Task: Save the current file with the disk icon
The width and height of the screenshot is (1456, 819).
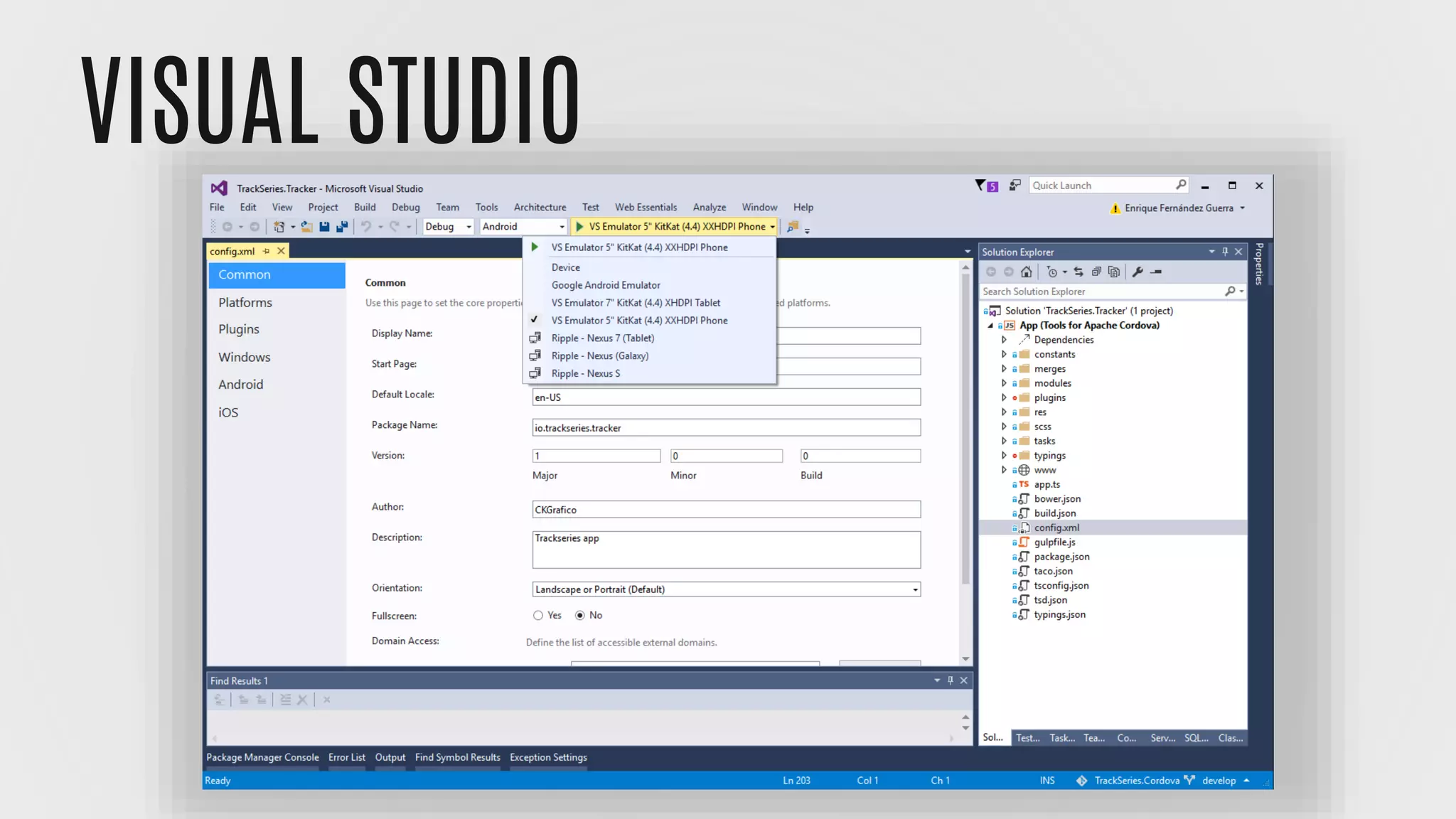Action: (324, 227)
